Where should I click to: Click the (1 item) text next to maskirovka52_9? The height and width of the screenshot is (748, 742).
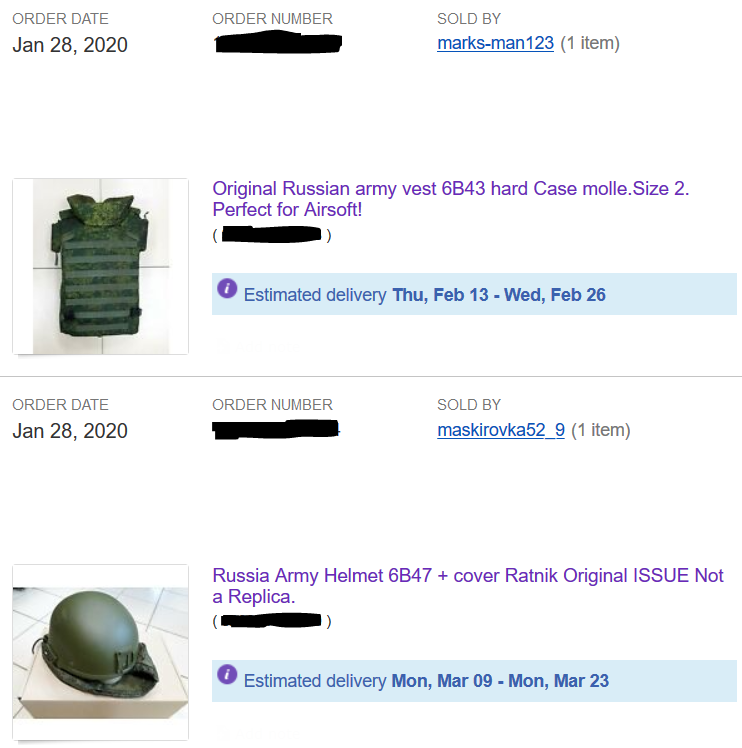[601, 430]
